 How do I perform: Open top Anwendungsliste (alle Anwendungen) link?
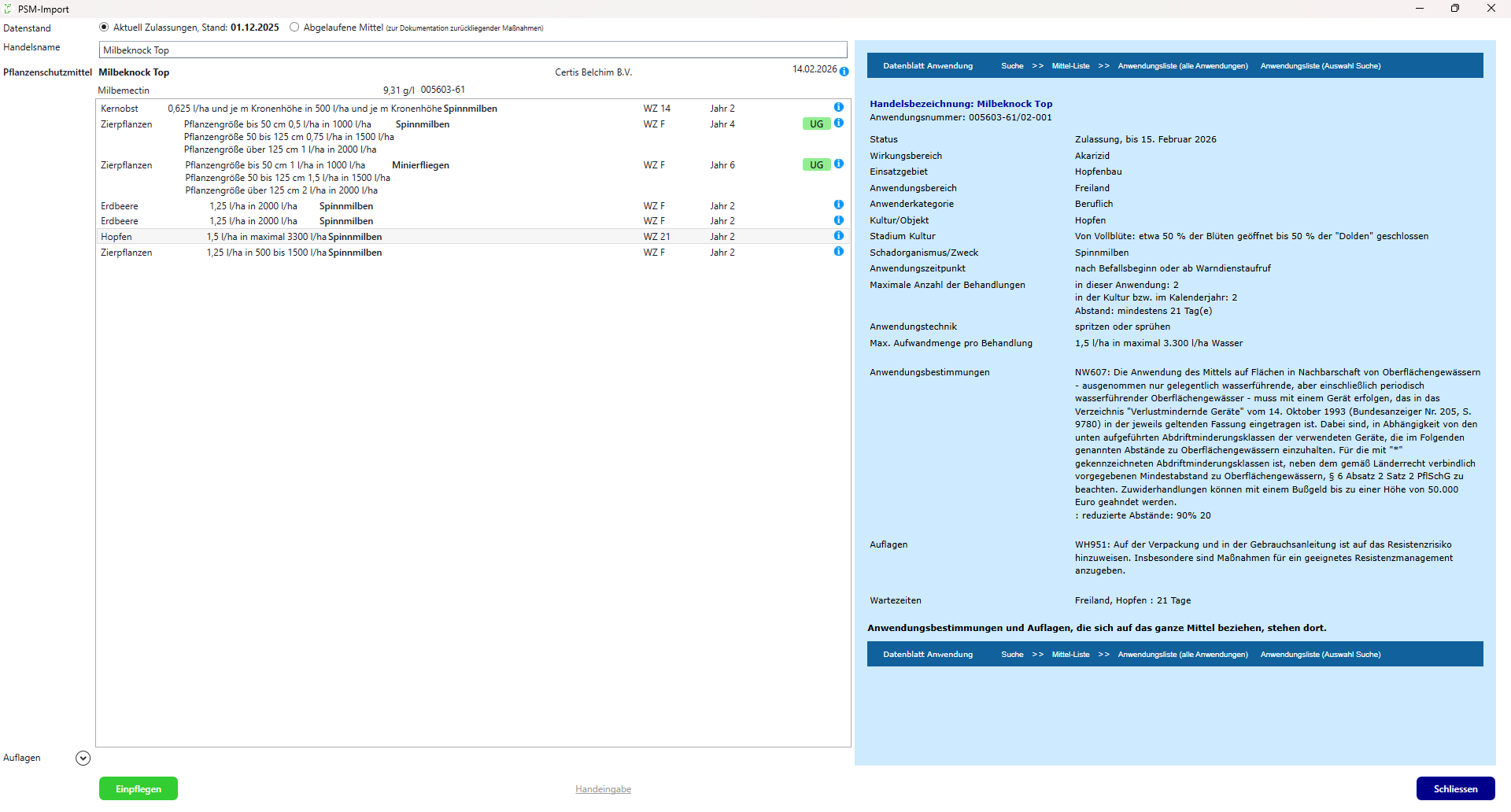(x=1182, y=66)
